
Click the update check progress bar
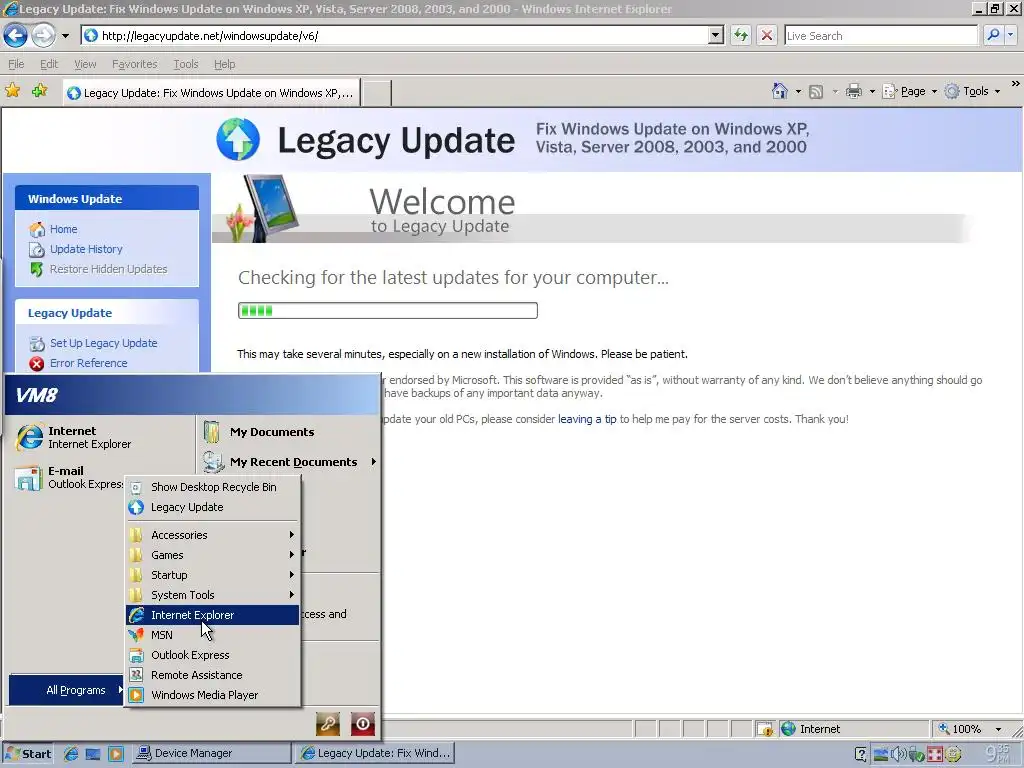tap(388, 310)
